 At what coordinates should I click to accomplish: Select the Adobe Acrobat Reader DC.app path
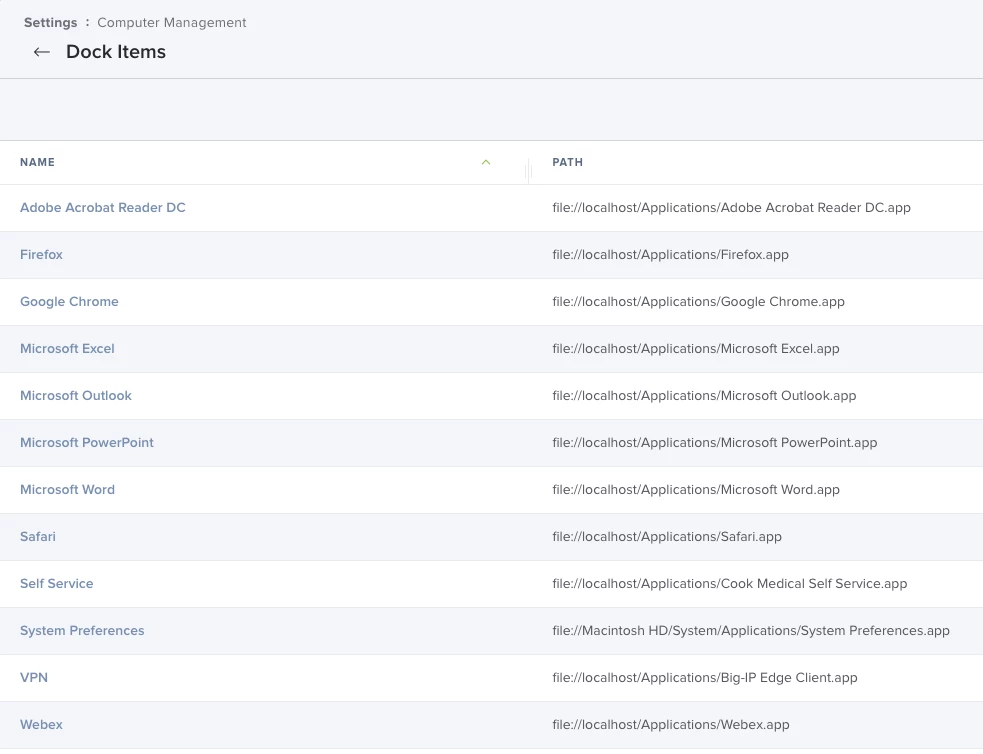point(732,207)
